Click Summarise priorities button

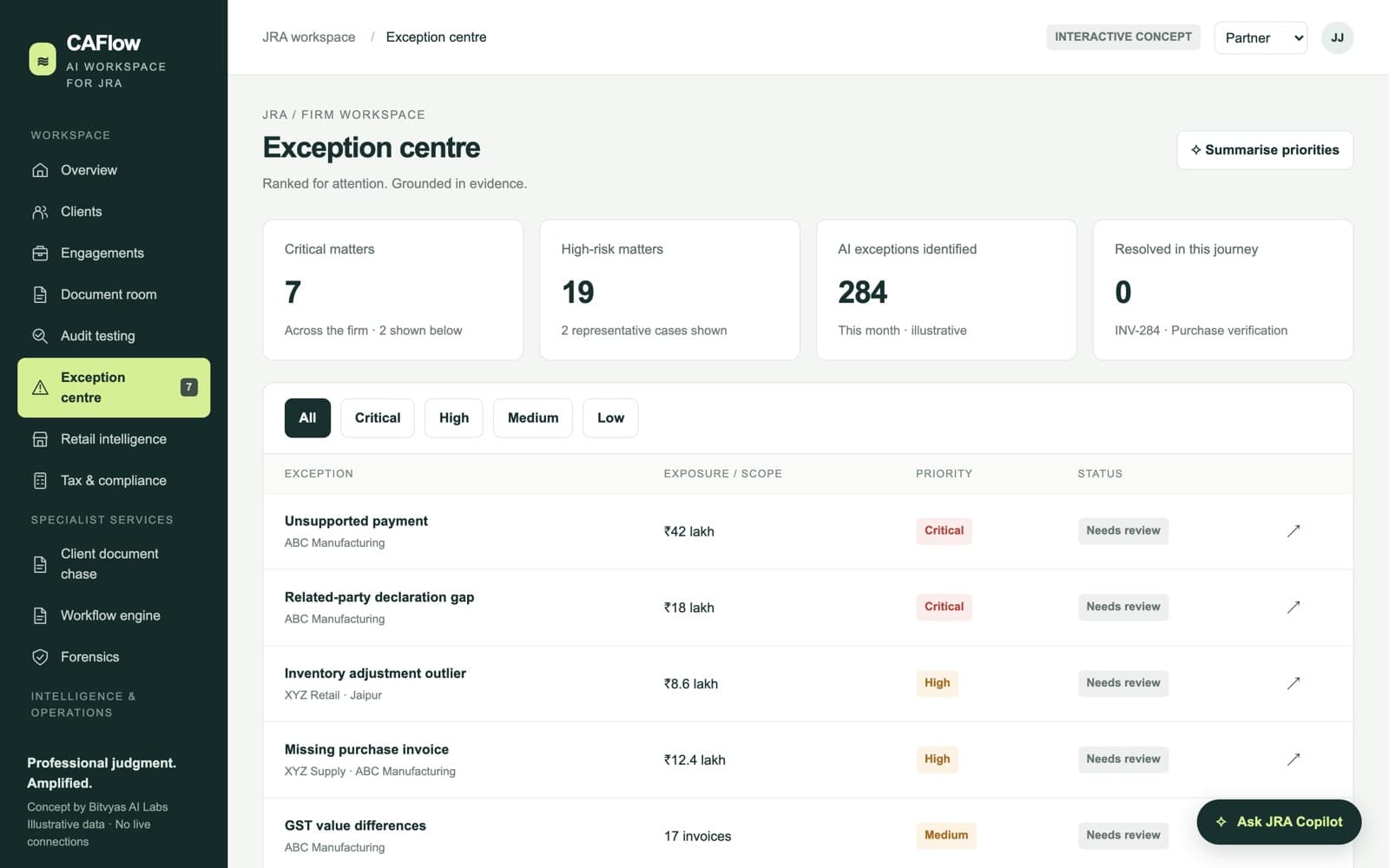click(x=1265, y=150)
